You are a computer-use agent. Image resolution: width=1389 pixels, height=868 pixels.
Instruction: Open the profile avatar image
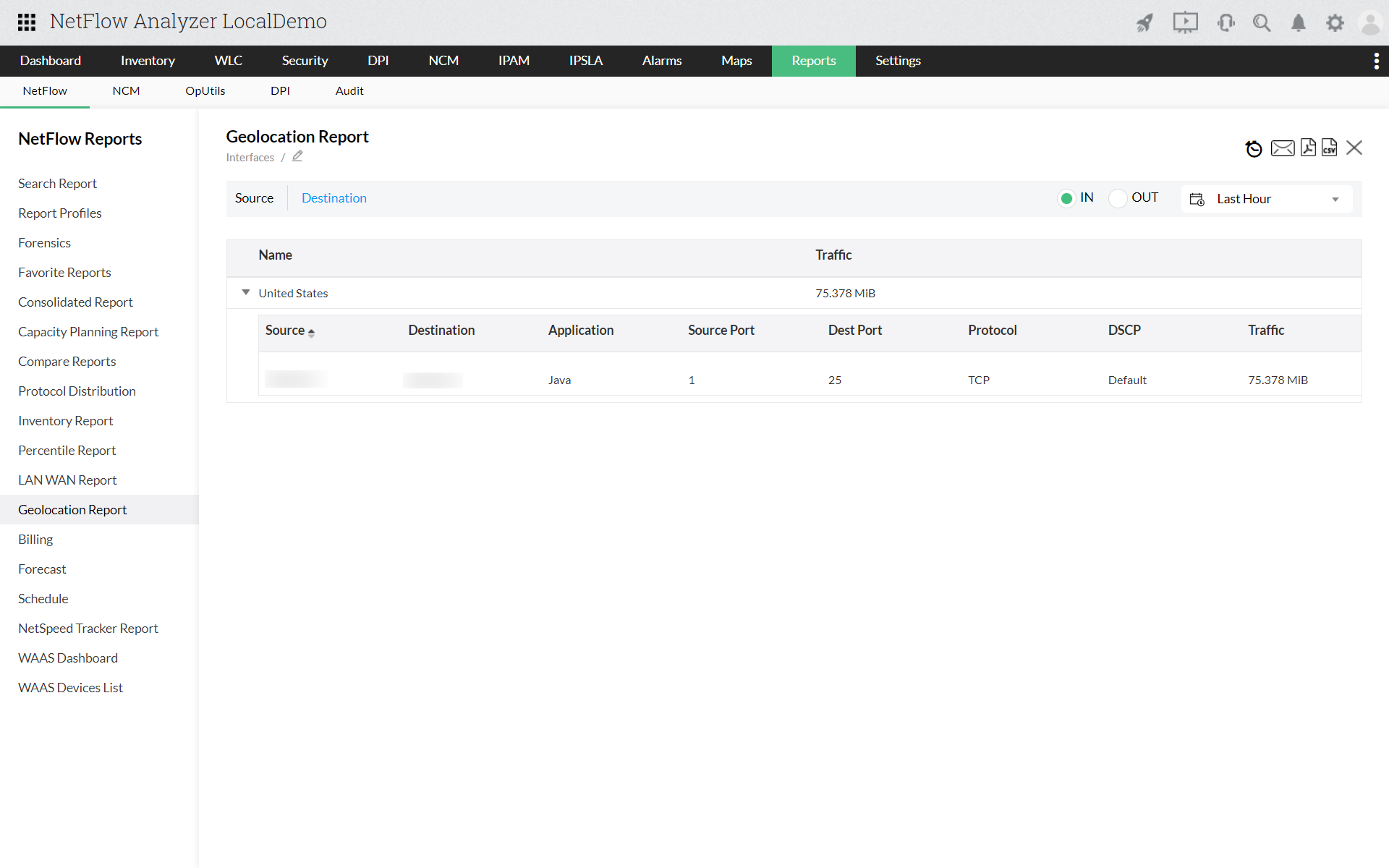coord(1371,22)
